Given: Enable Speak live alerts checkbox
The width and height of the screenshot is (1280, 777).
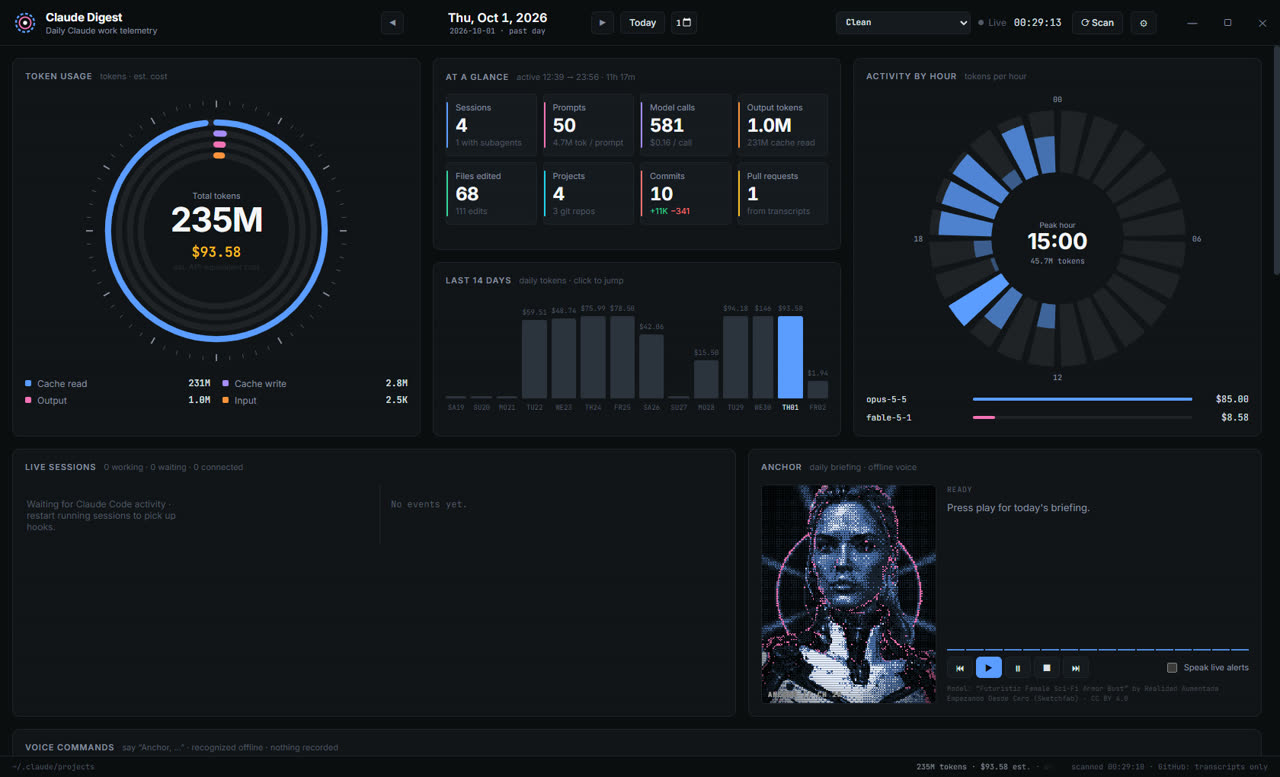Looking at the screenshot, I should [x=1172, y=667].
